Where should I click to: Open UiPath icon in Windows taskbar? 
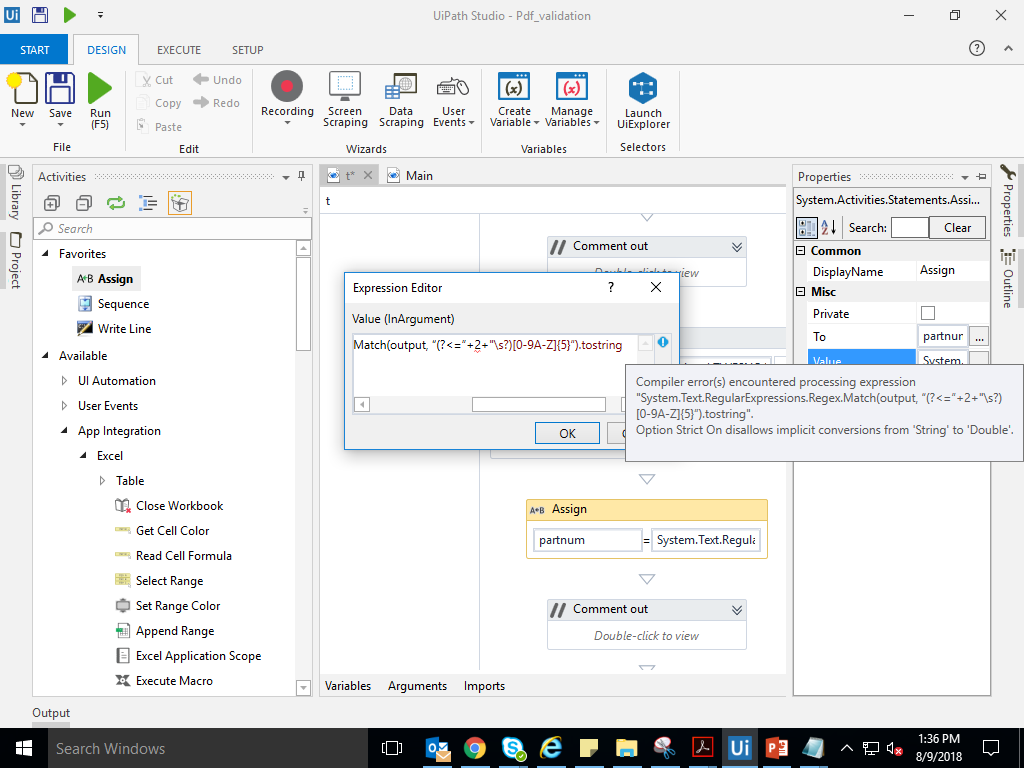(740, 747)
